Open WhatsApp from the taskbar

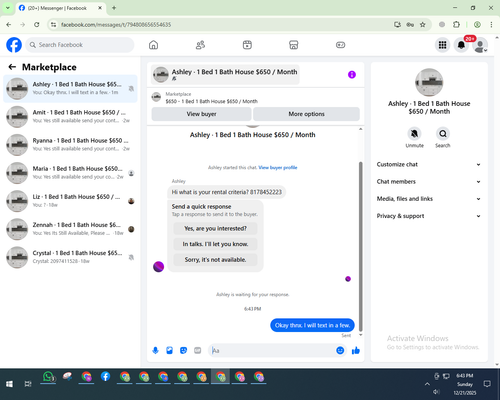click(48, 377)
